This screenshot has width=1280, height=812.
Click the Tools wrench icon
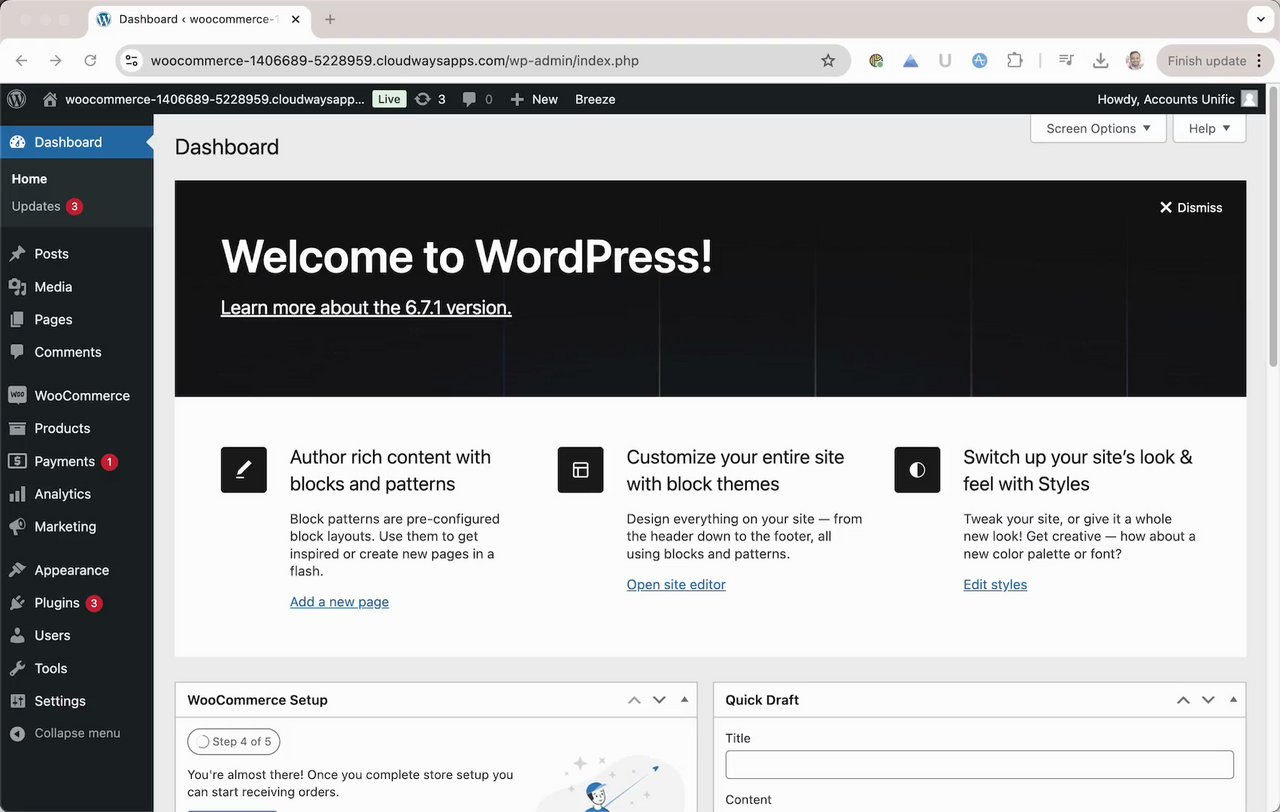click(17, 668)
